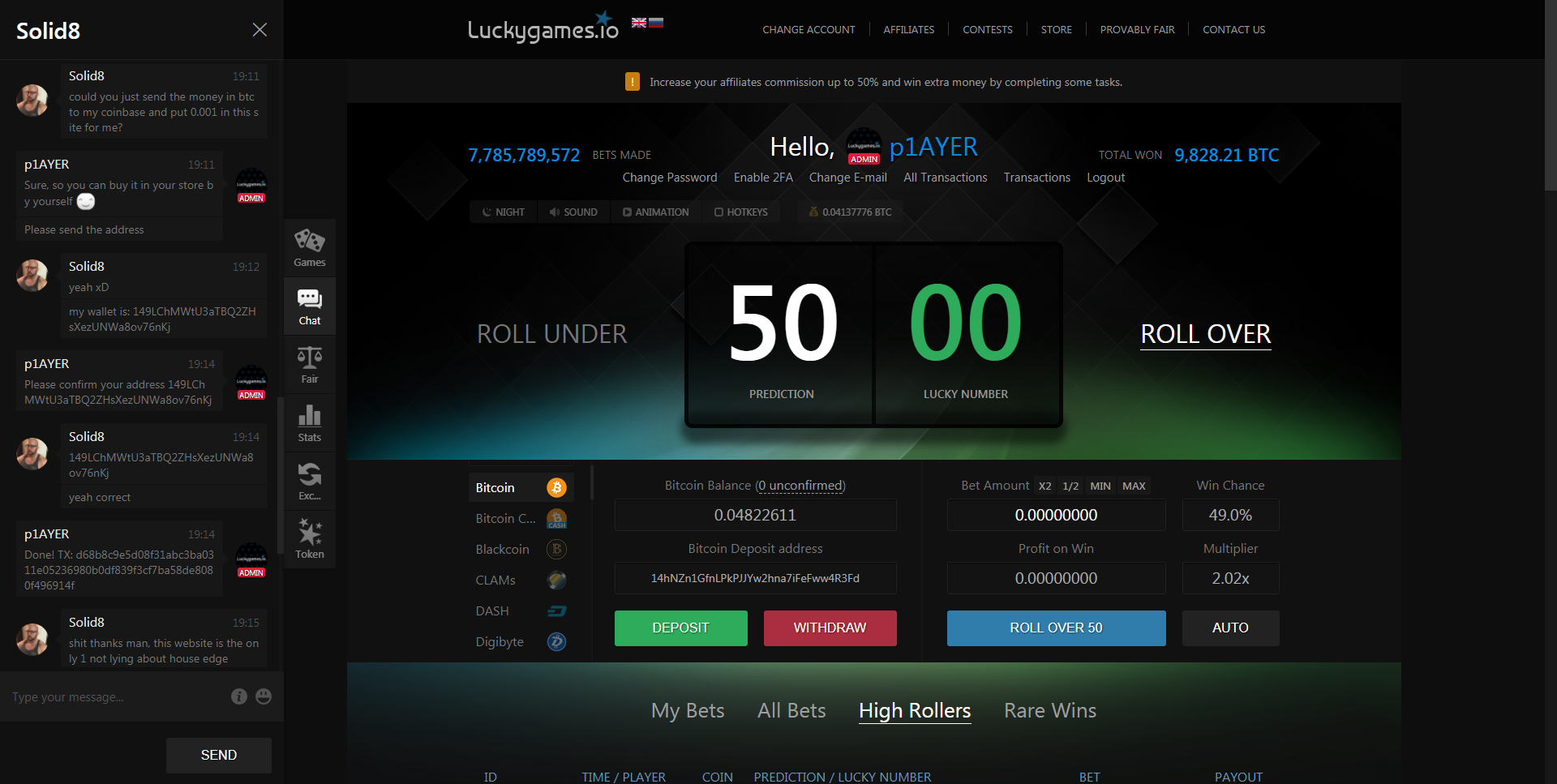Open the Exchange sidebar panel

310,482
